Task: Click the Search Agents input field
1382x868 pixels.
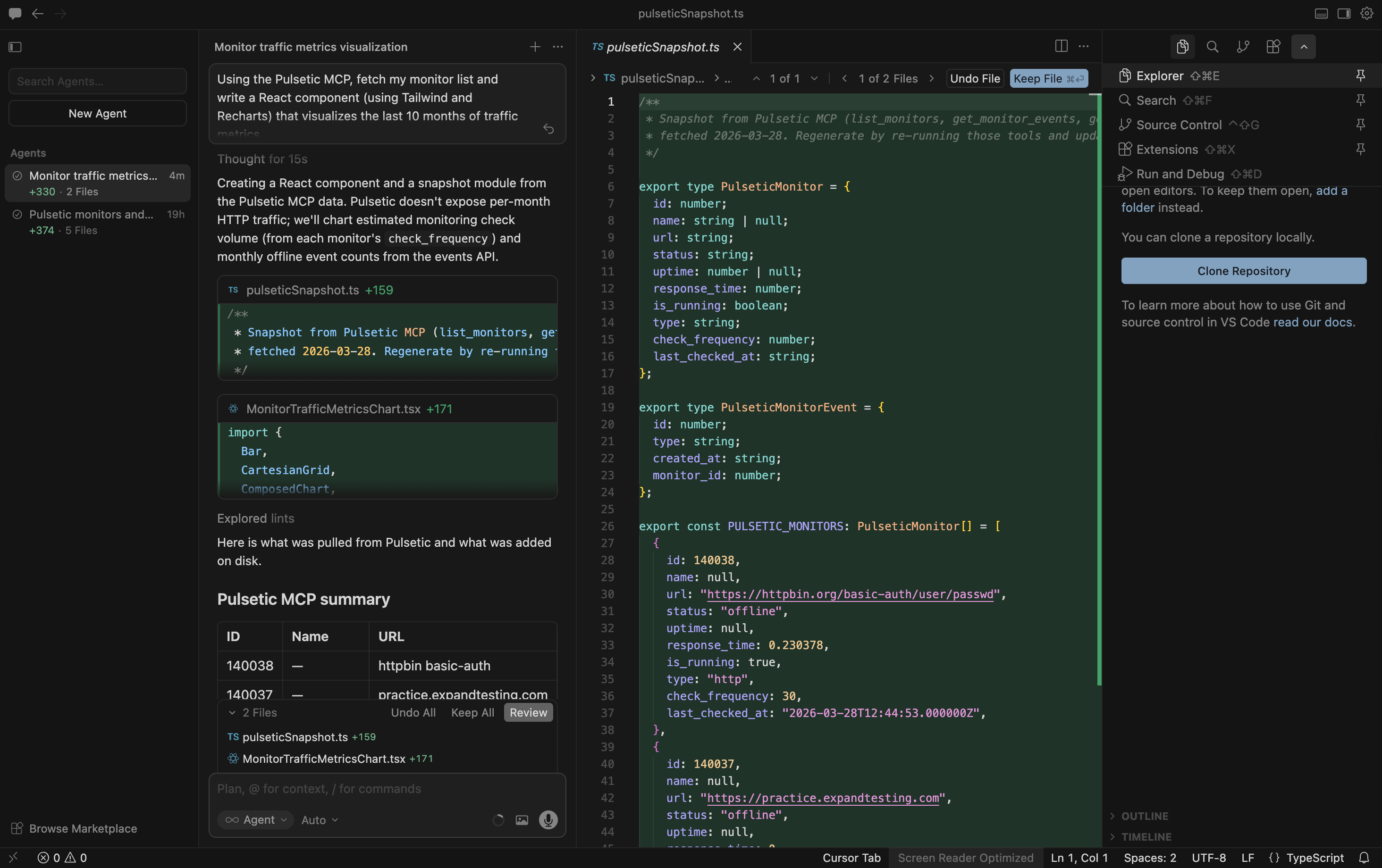Action: coord(98,82)
